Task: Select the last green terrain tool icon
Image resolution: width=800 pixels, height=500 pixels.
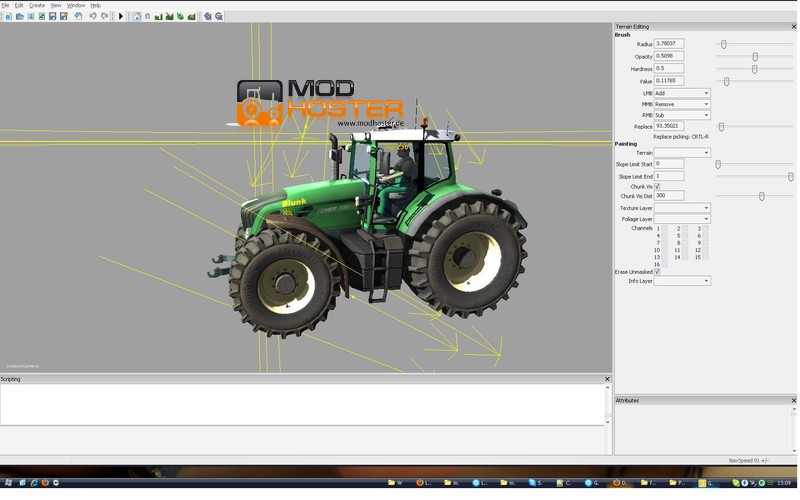Action: pos(191,17)
